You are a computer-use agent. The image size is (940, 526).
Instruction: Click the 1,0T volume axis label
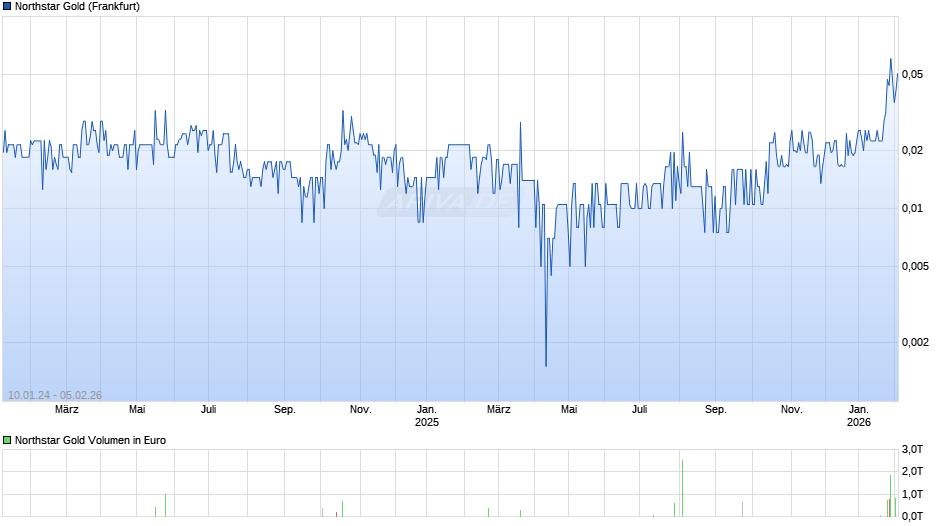pyautogui.click(x=912, y=494)
